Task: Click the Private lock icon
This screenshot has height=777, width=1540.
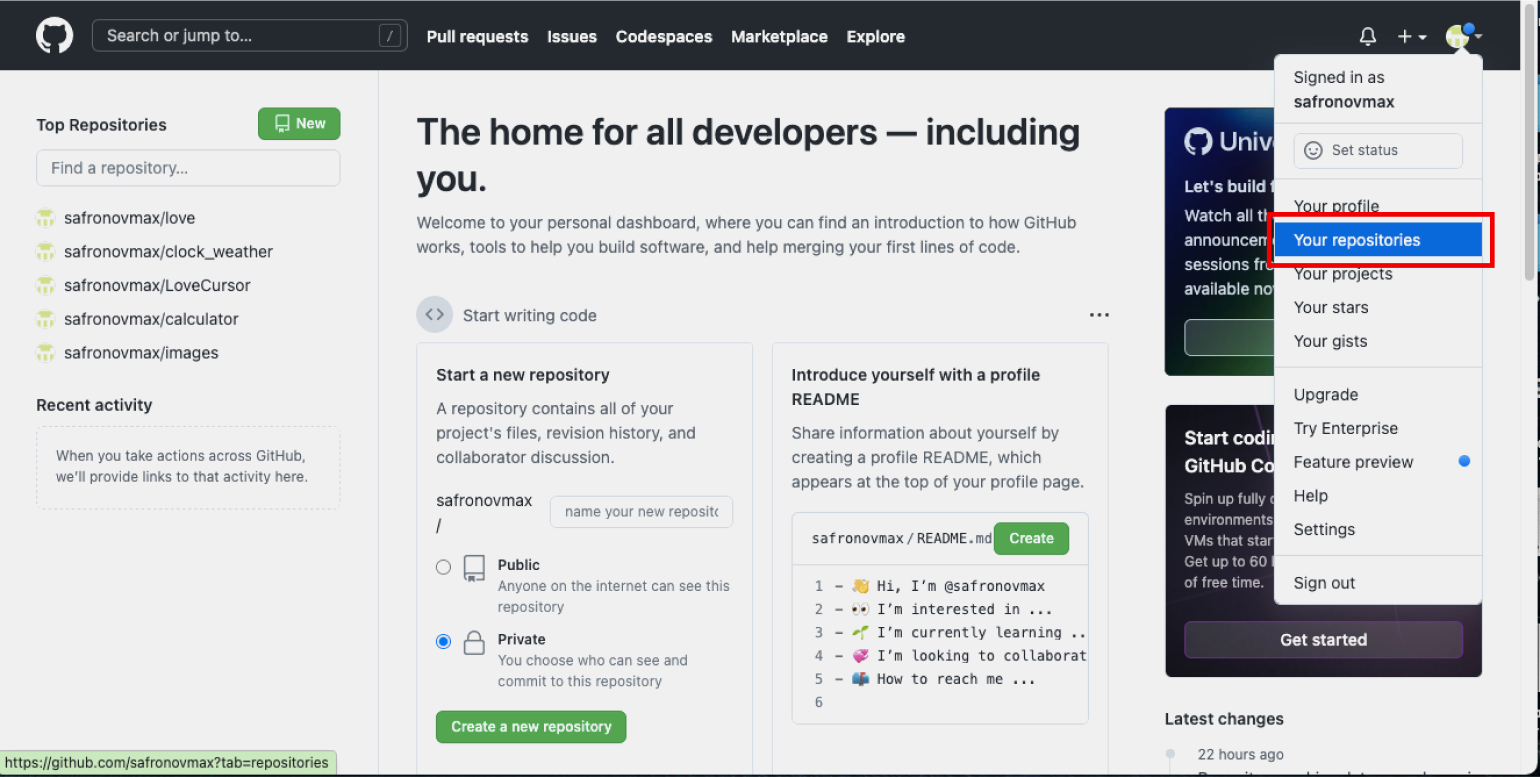Action: pyautogui.click(x=474, y=643)
